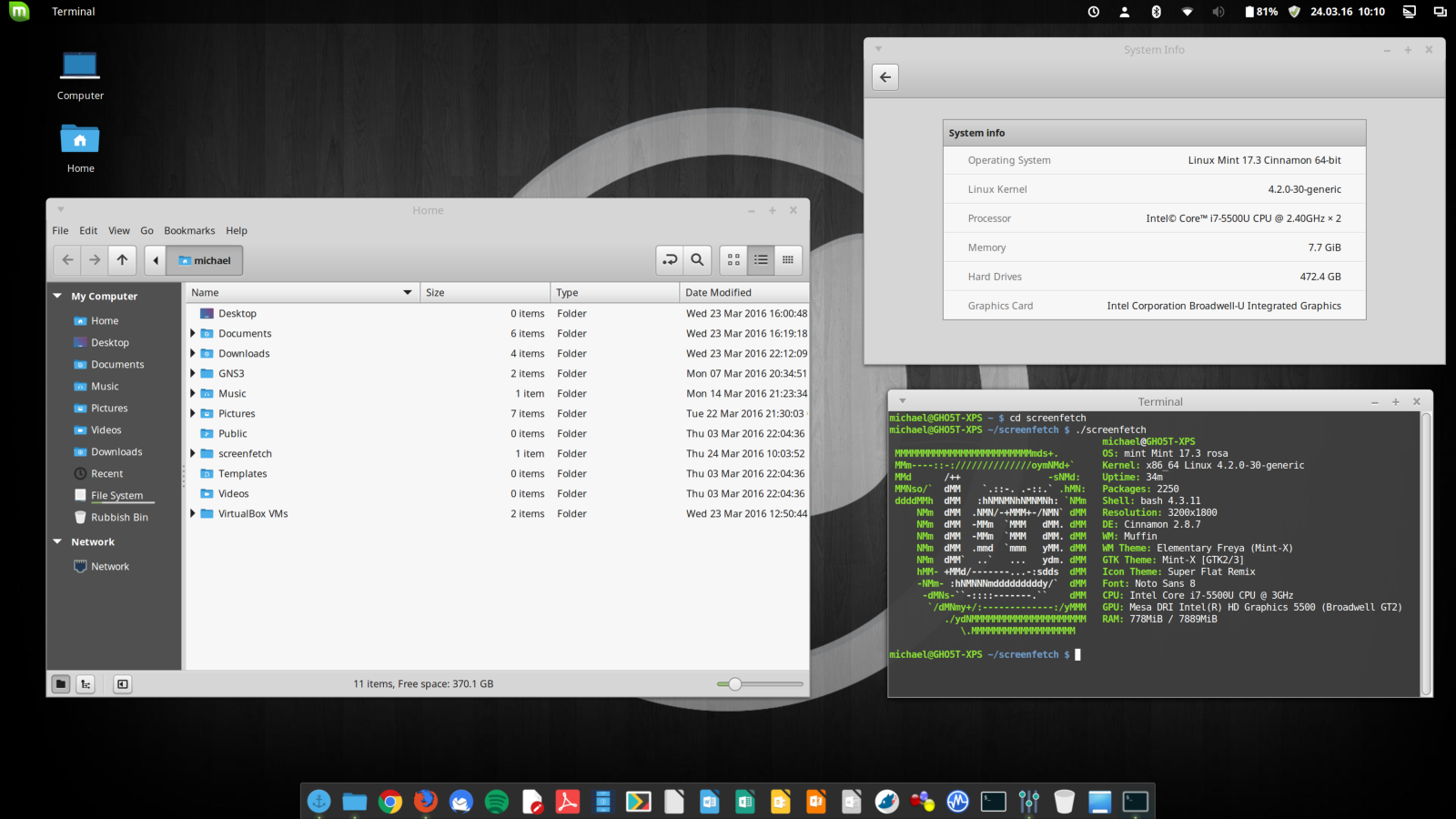Sort files by the Type column
This screenshot has width=1456, height=819.
615,292
